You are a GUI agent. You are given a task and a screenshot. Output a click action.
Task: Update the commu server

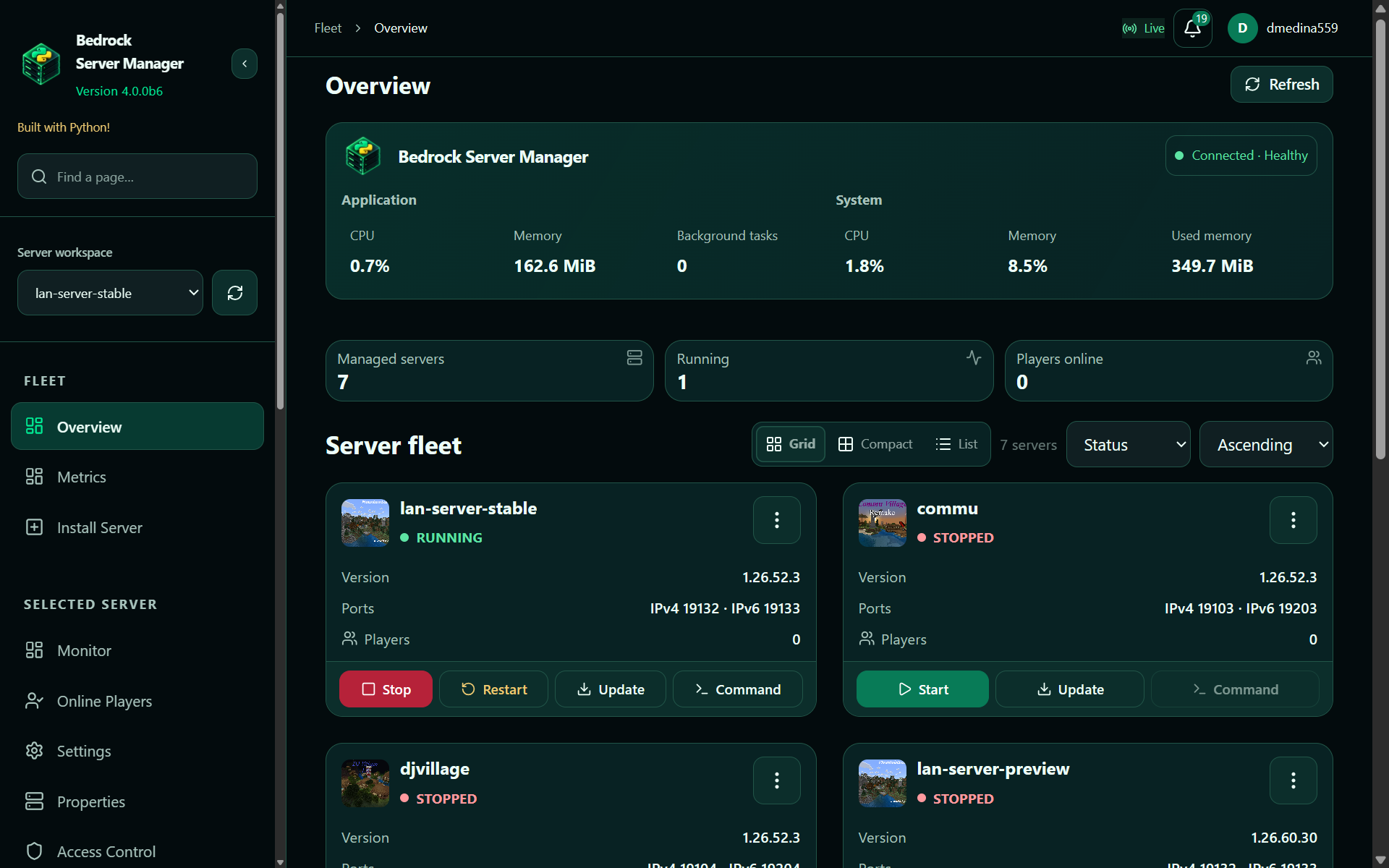(x=1070, y=689)
